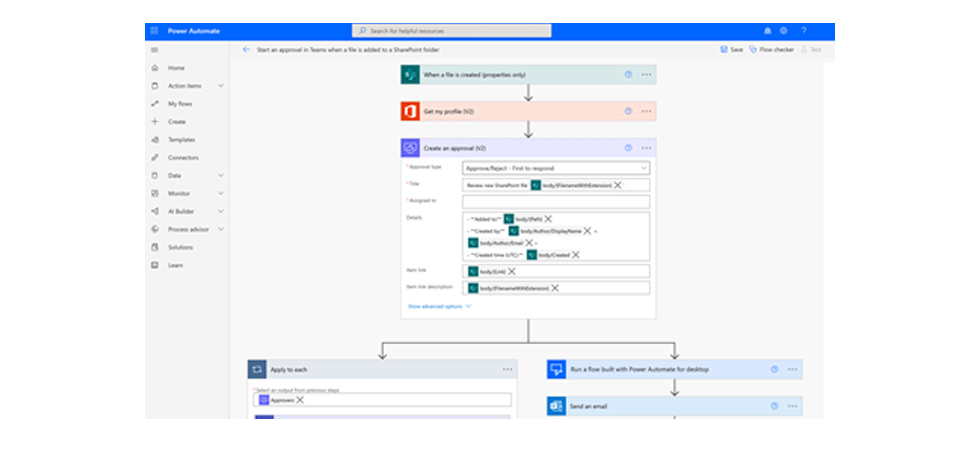Click the Office 365 Get my profile icon

pos(409,111)
